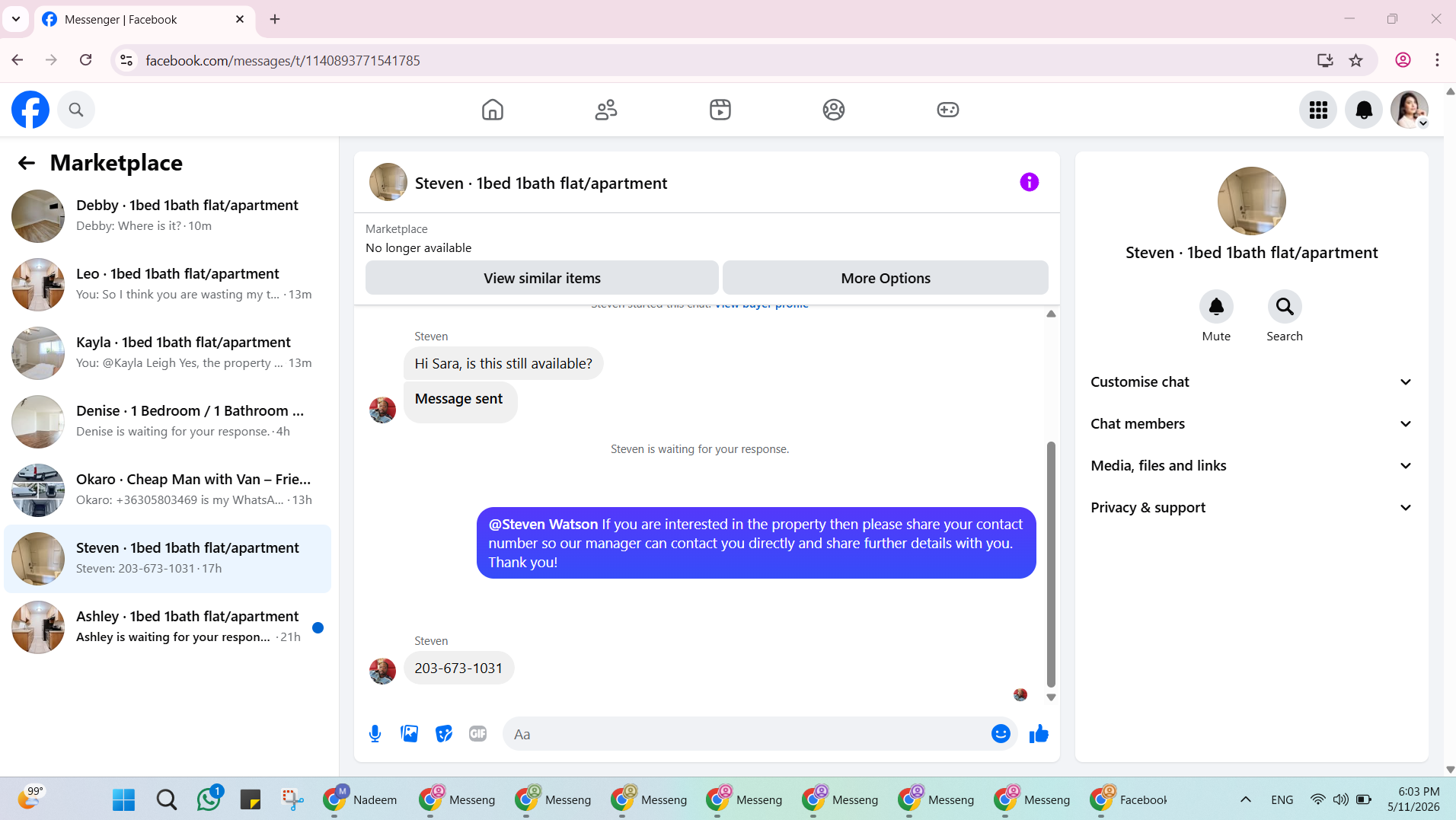The height and width of the screenshot is (820, 1456).
Task: Click the large listing photo in info panel
Action: click(x=1252, y=201)
